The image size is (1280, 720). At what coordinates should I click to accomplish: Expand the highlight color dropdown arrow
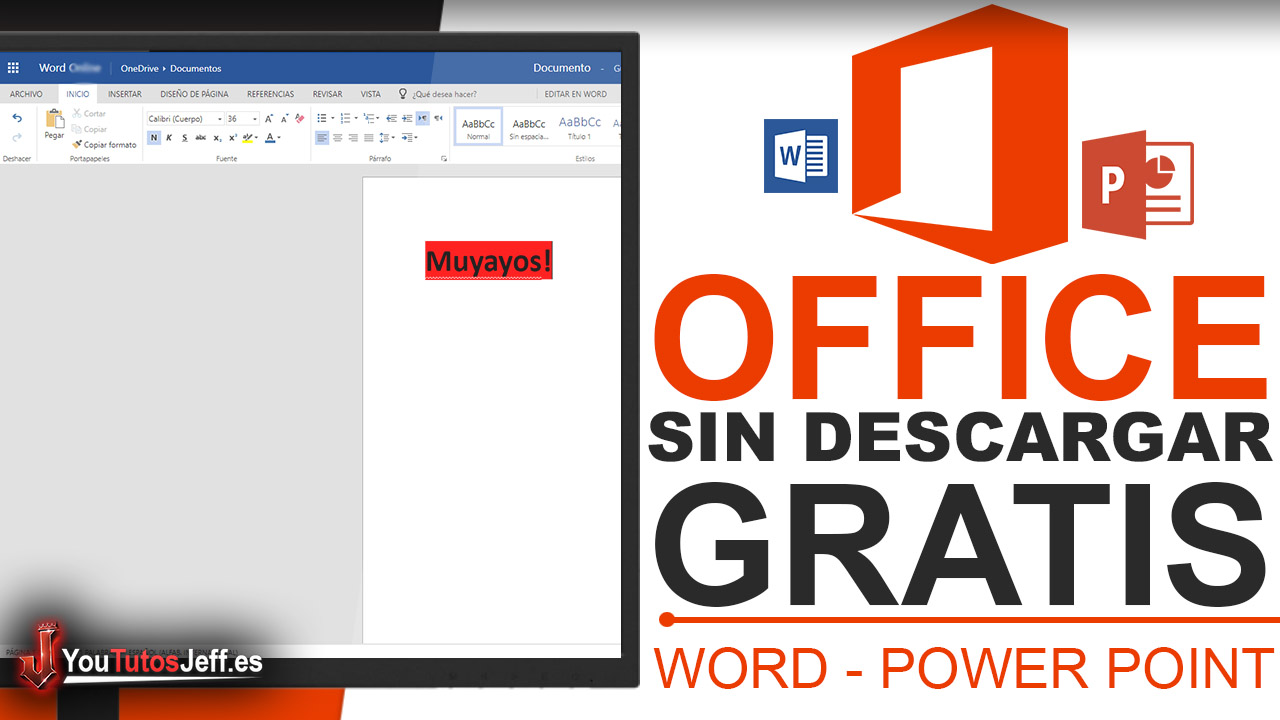tap(256, 138)
